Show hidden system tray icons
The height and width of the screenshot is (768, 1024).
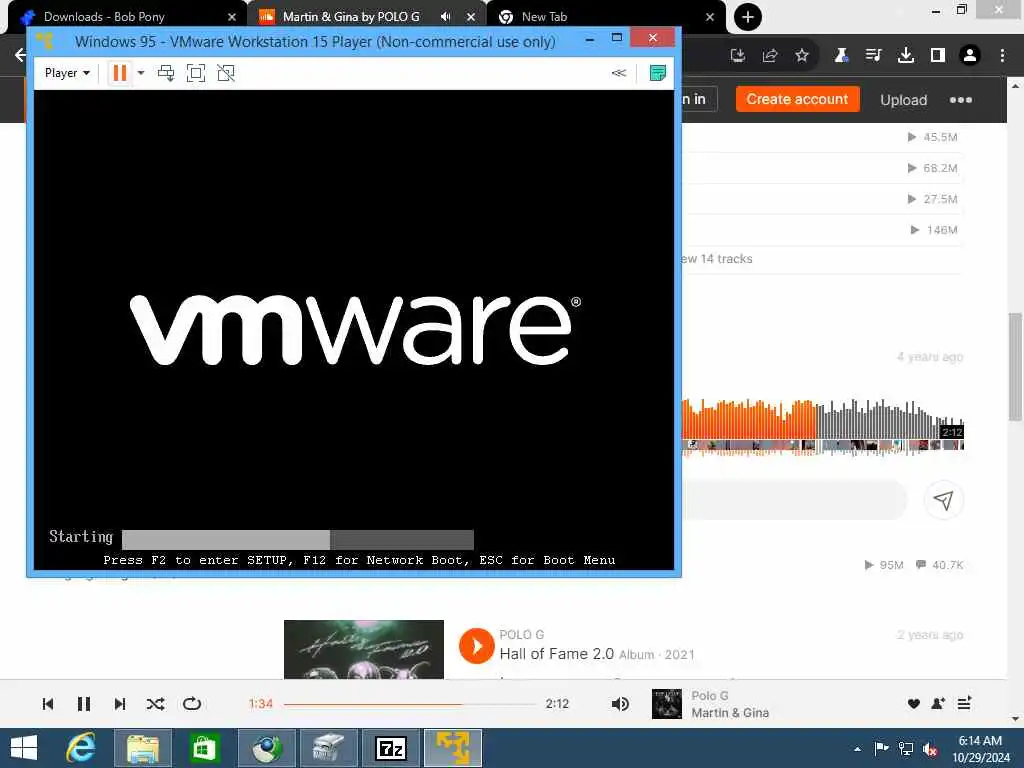857,749
